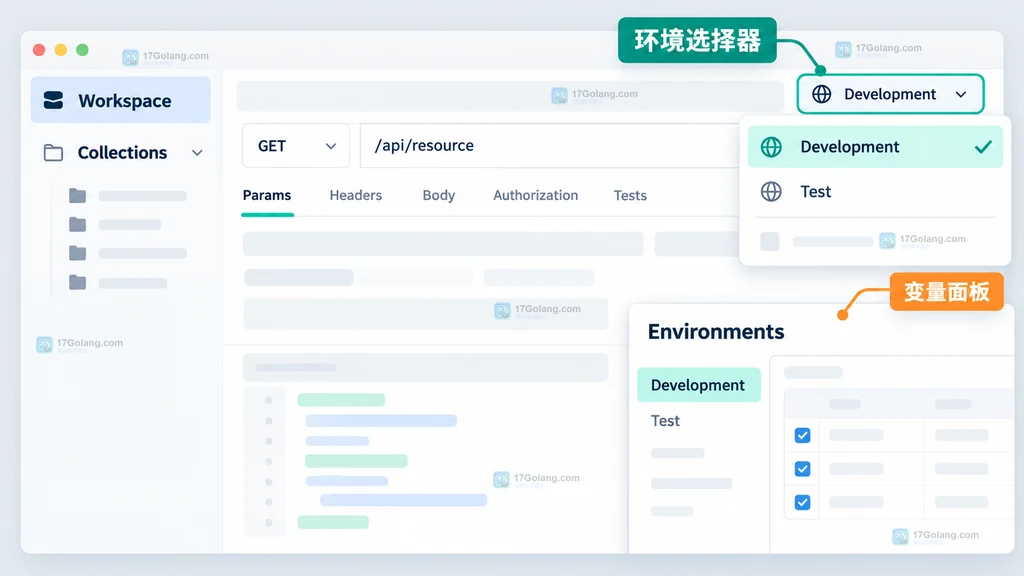This screenshot has height=576, width=1024.
Task: Click the globe icon in environment selector
Action: (x=822, y=94)
